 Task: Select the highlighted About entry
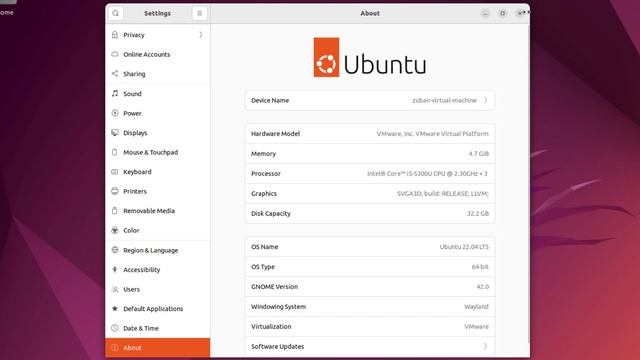pos(158,348)
